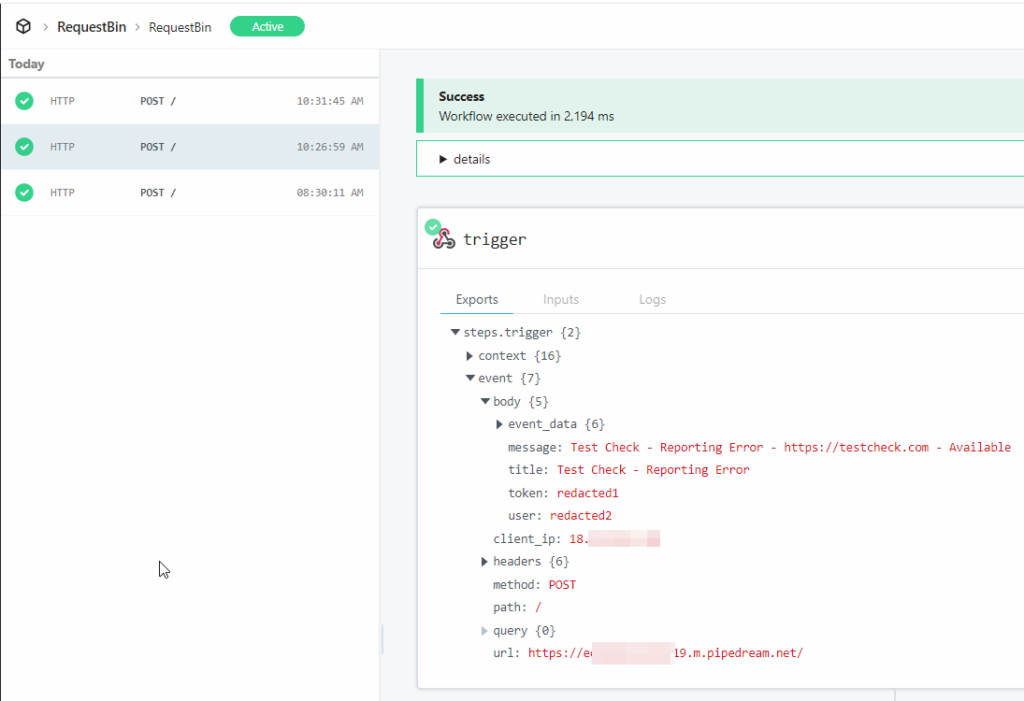Click green check icon of 08:30:11 AM request
Screen dimensions: 1024x701
24,192
